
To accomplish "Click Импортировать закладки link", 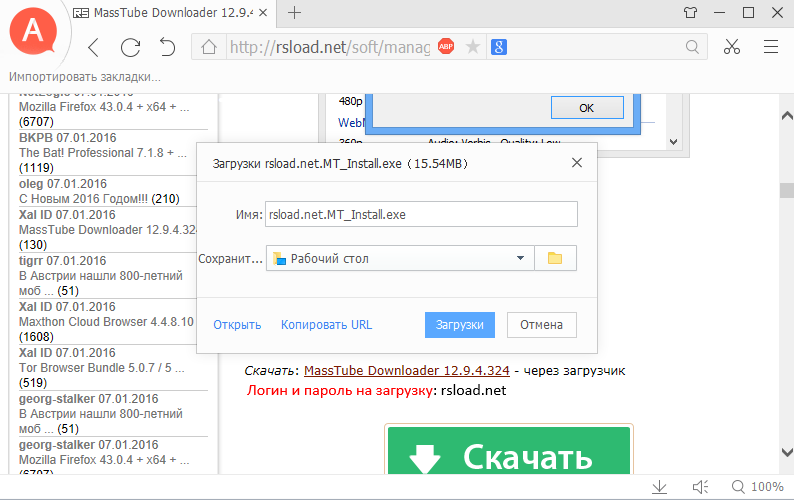I will [x=85, y=77].
